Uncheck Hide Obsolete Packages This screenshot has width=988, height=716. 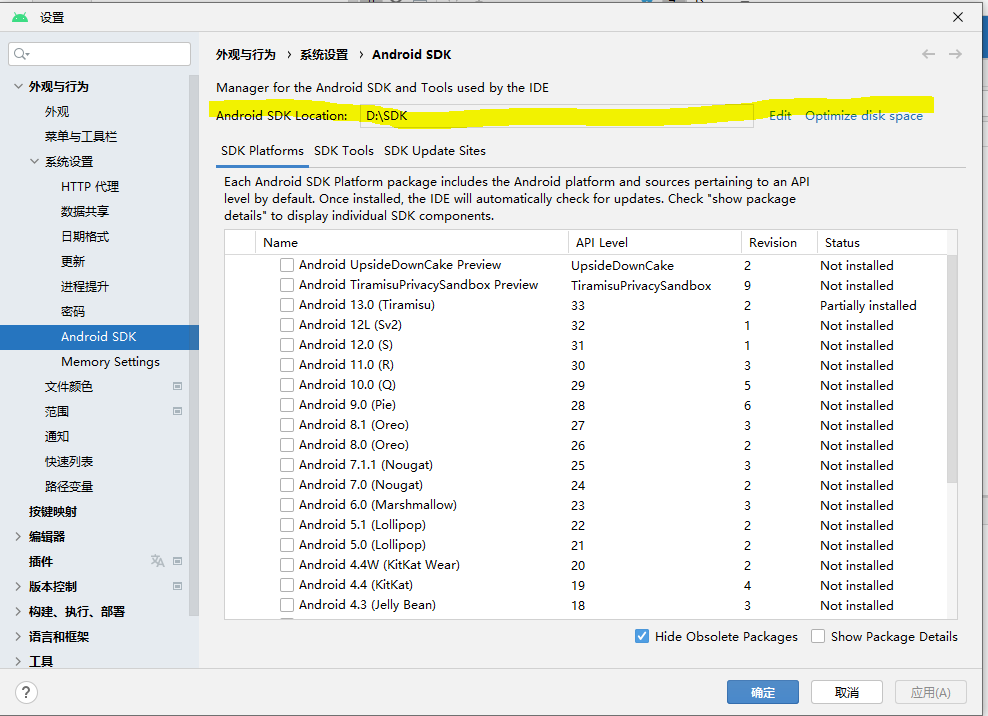click(x=641, y=636)
